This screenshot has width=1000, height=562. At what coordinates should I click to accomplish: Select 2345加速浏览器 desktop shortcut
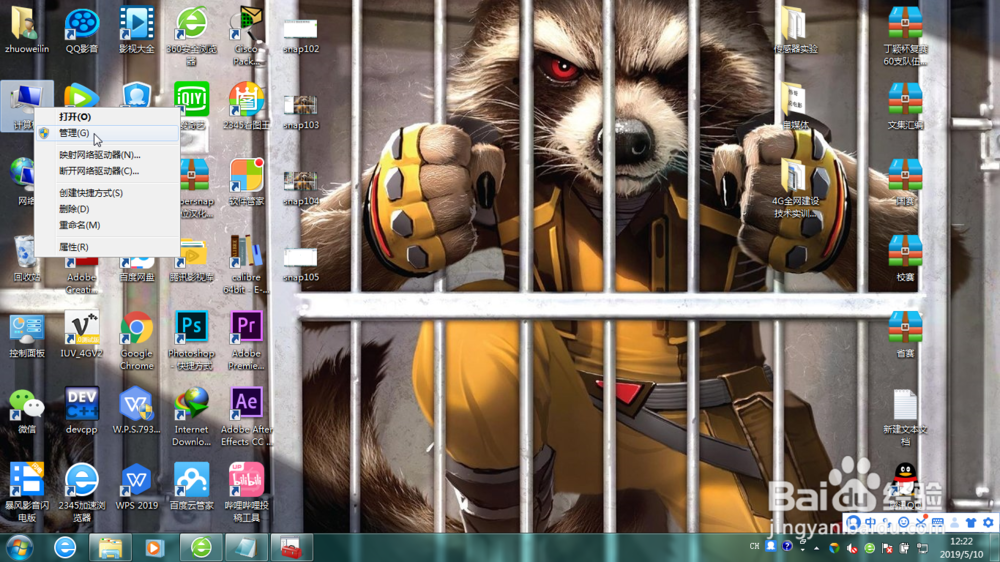[x=82, y=492]
